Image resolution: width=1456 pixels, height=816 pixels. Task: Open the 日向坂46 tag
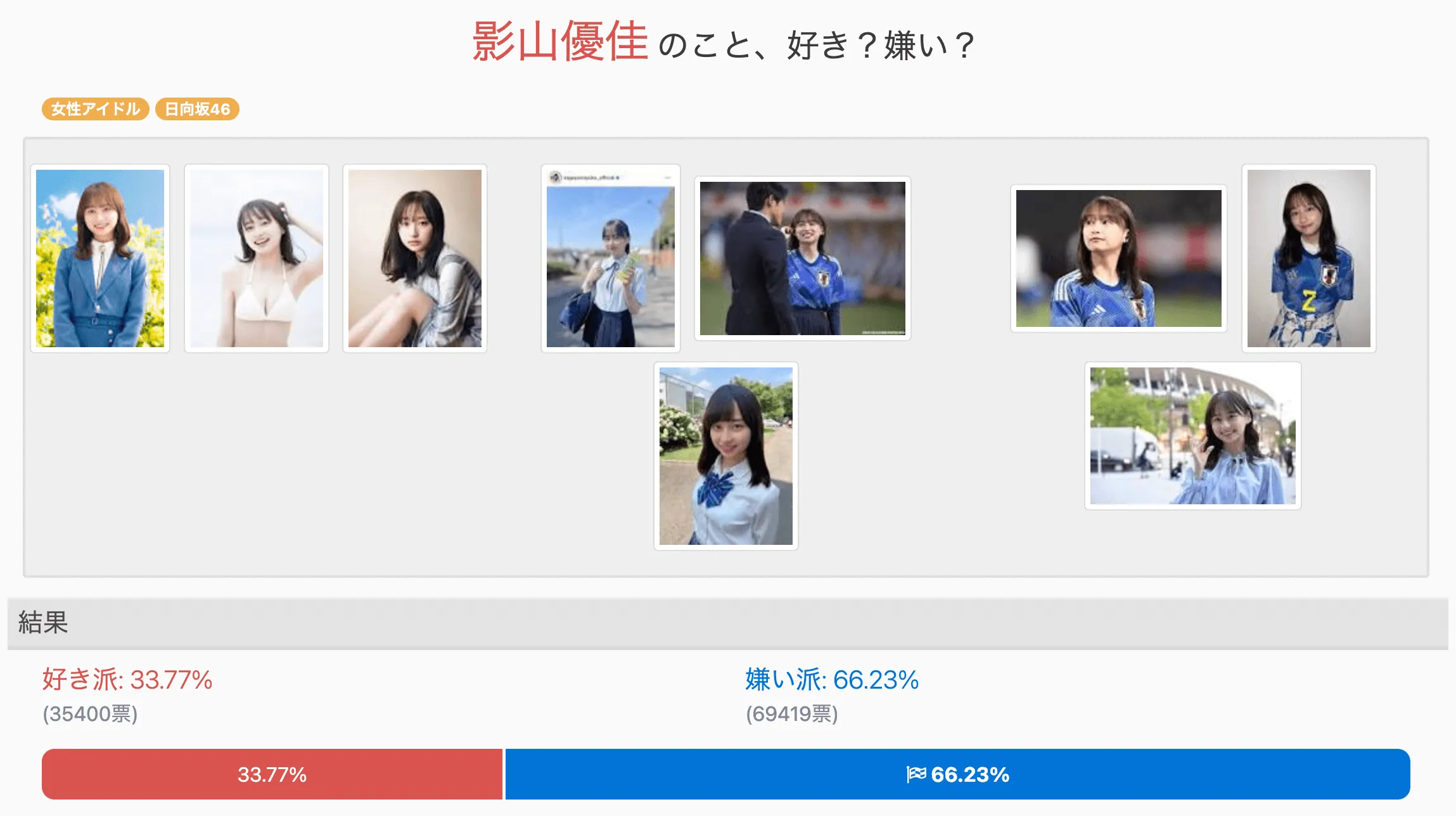(197, 109)
